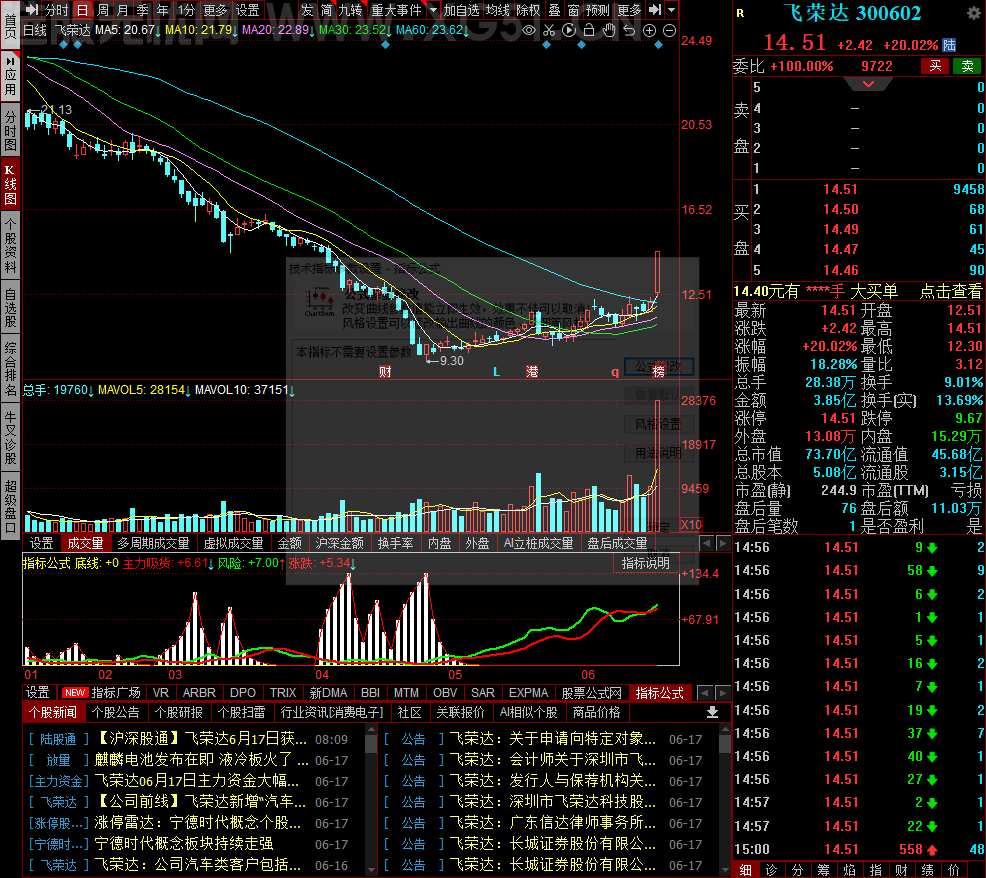This screenshot has width=986, height=878.
Task: Click the X10 scale button in volume panel
Action: (x=690, y=525)
